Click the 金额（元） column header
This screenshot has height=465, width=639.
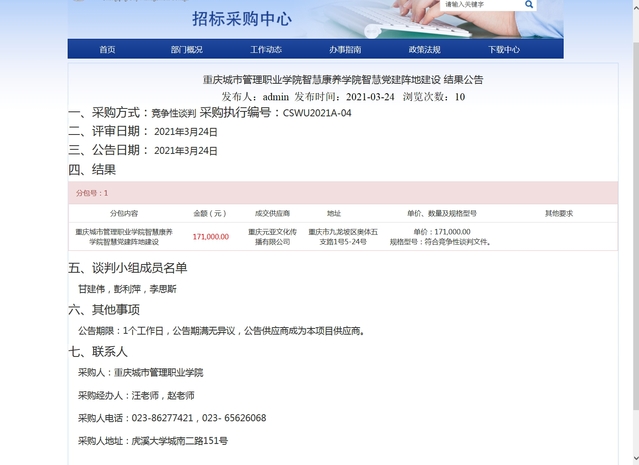210,213
